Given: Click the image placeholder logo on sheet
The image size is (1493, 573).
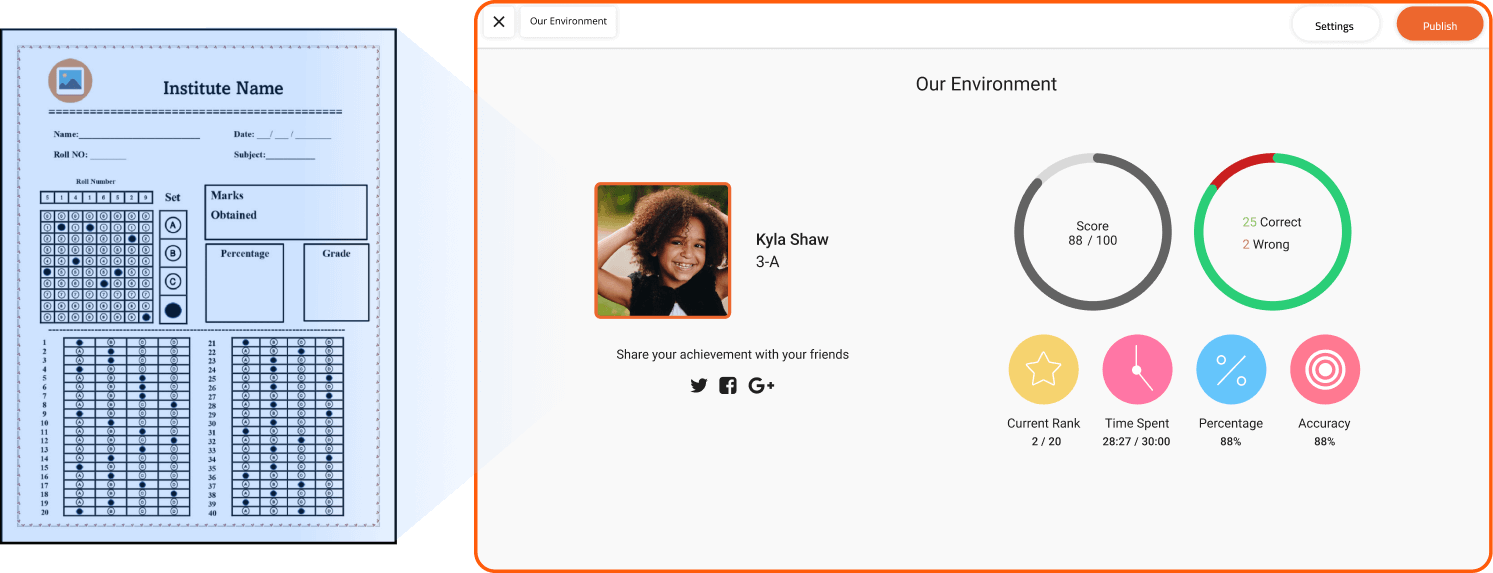Looking at the screenshot, I should pyautogui.click(x=70, y=80).
